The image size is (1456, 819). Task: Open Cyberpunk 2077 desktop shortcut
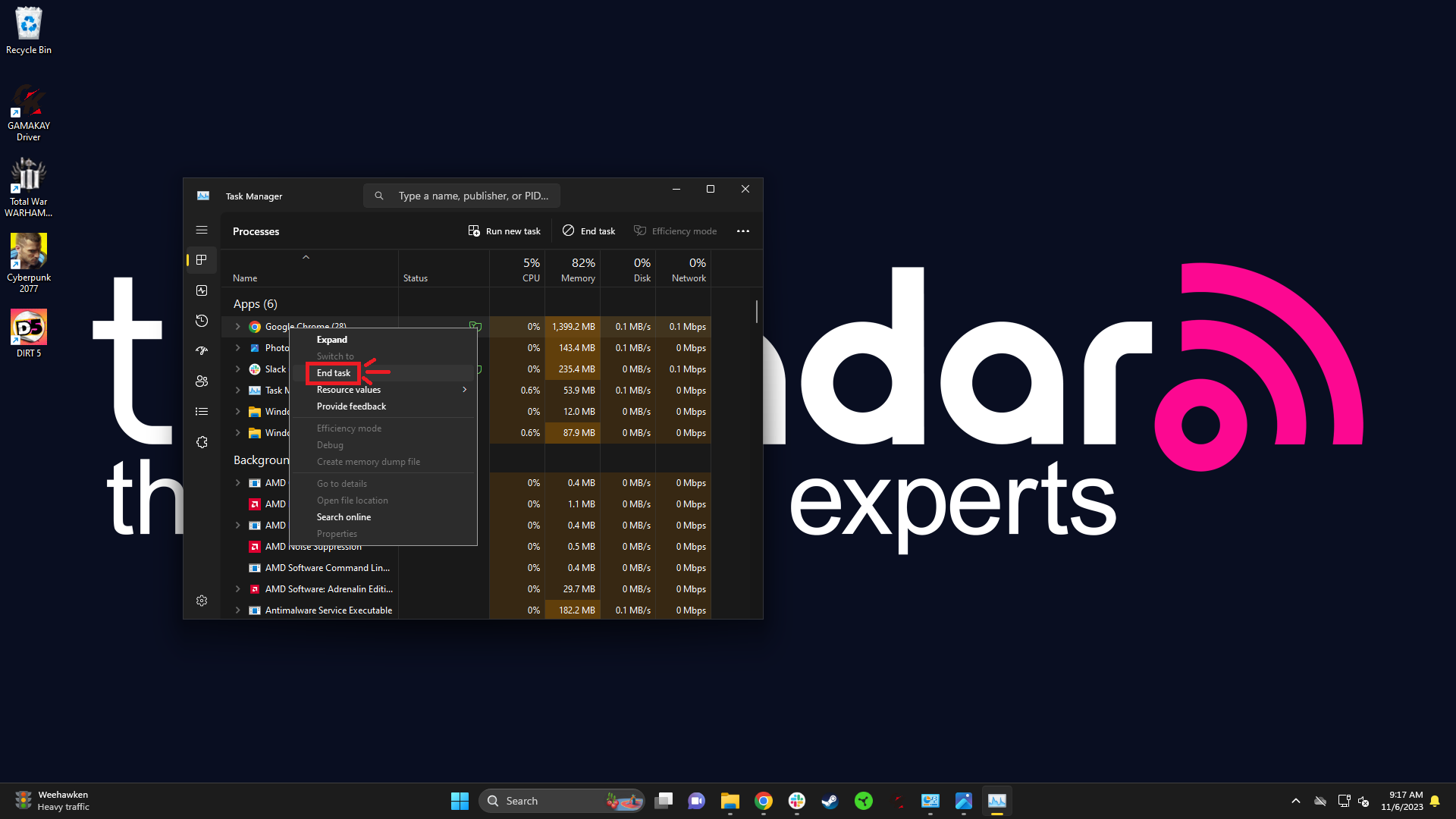[29, 262]
